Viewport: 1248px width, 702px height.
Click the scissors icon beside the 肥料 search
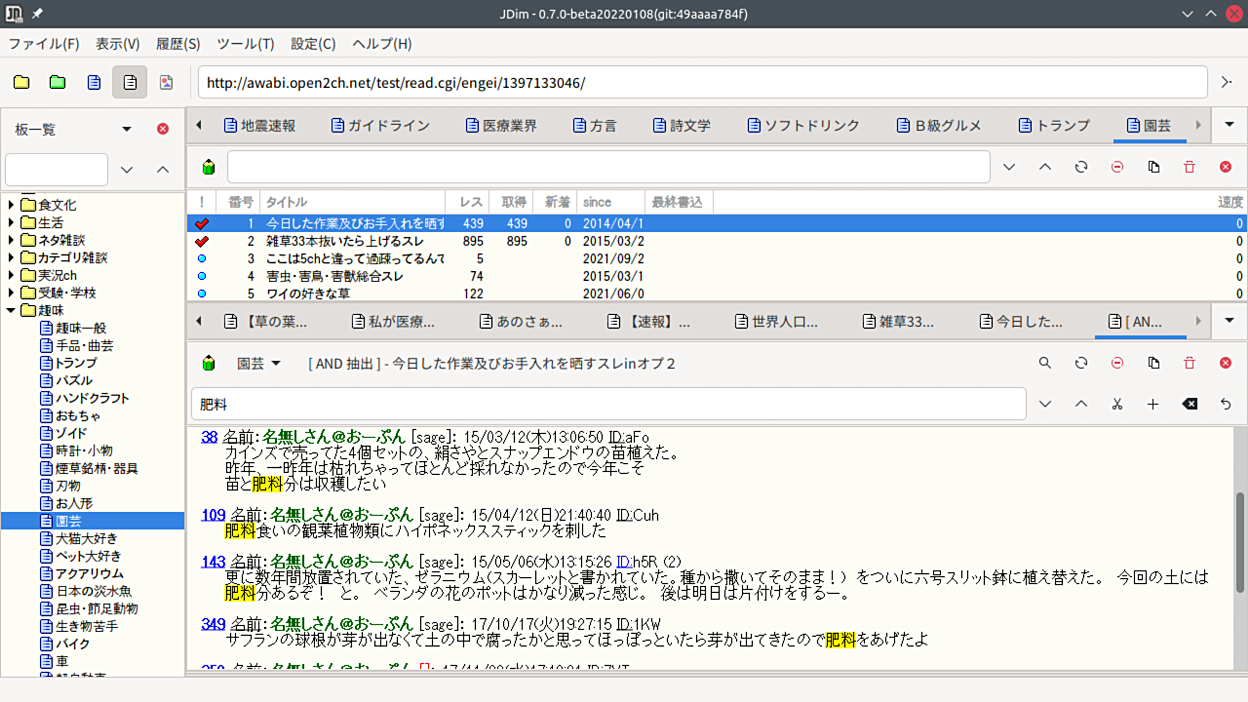[x=1117, y=404]
